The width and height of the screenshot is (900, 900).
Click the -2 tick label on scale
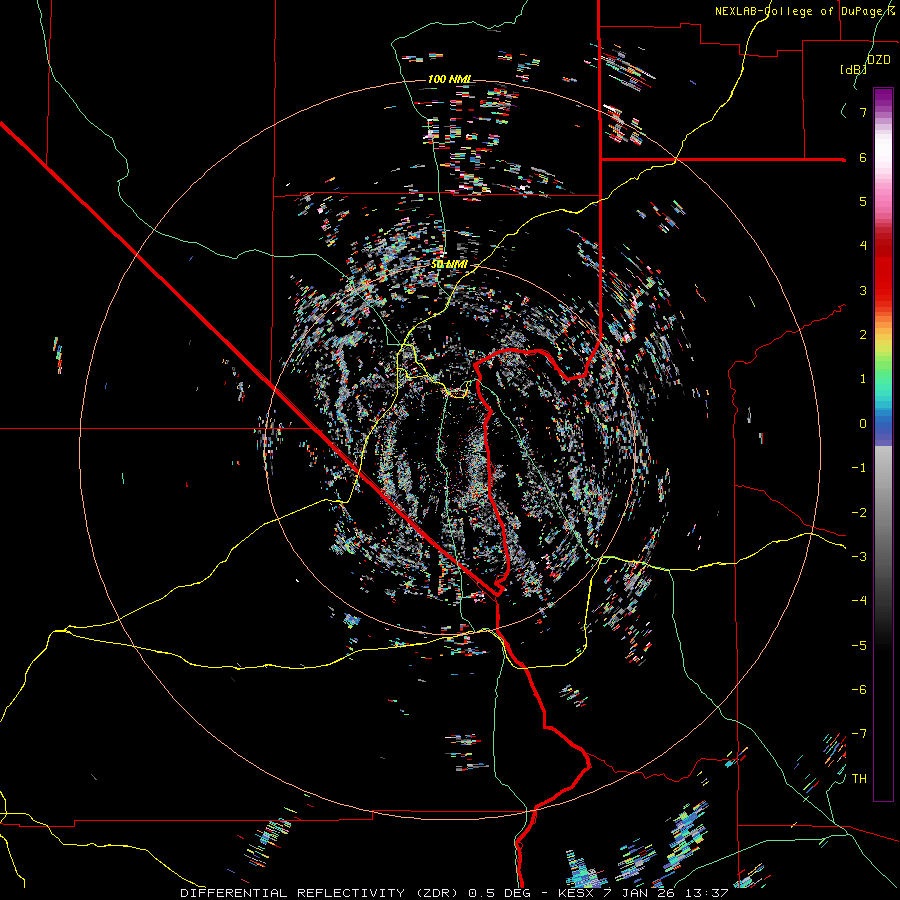click(x=859, y=513)
